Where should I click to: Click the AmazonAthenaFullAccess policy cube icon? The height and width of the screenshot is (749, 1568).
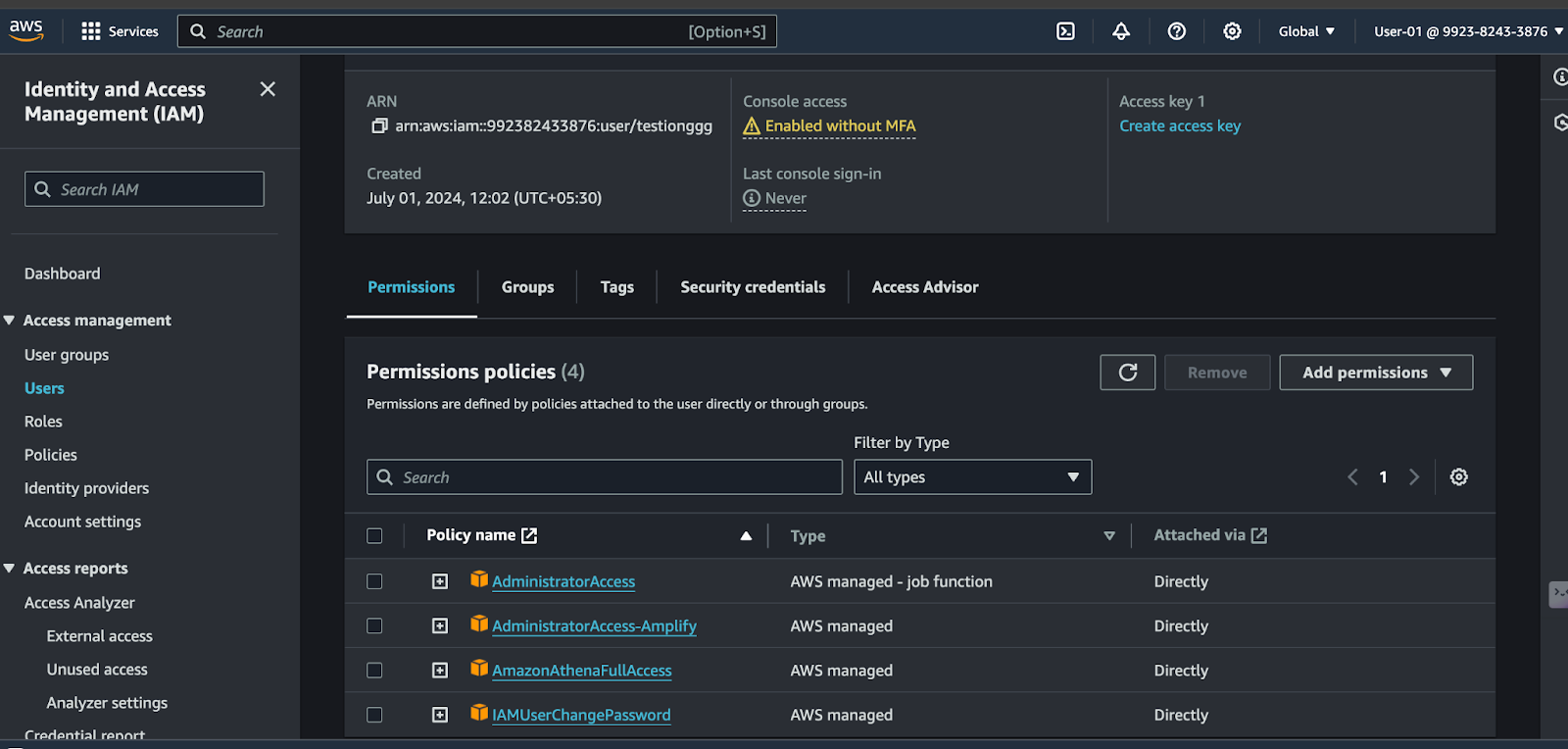point(479,669)
